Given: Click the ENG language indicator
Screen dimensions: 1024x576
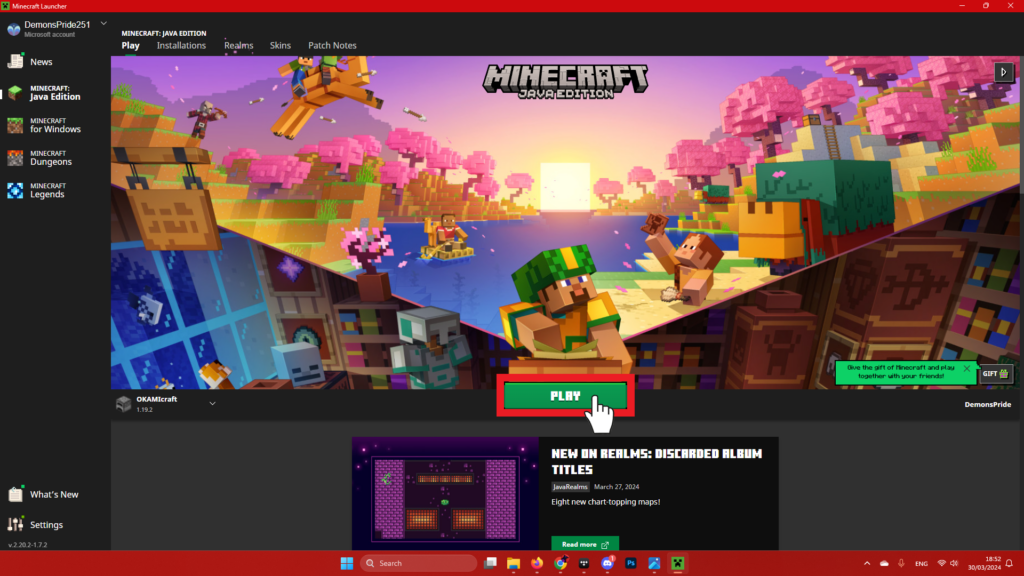Looking at the screenshot, I should point(921,564).
